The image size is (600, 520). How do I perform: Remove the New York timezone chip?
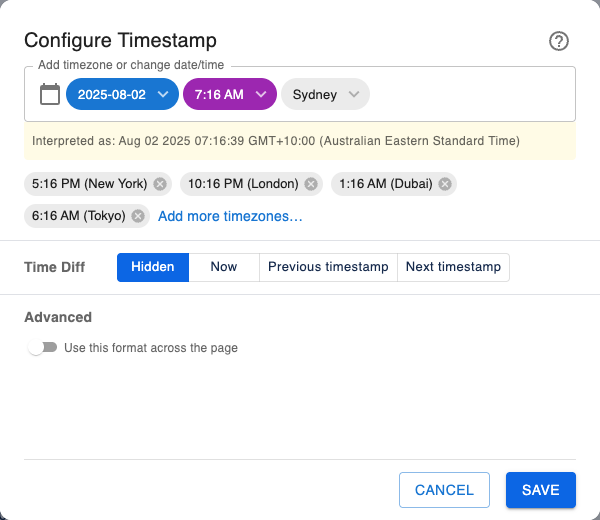pos(160,184)
